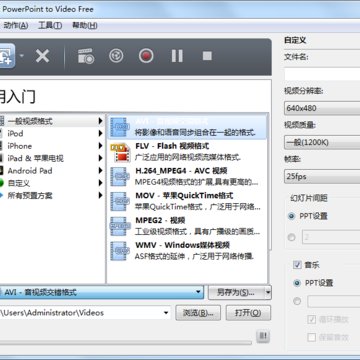Click the WMV format icon
Image resolution: width=360 pixels, height=360 pixels.
[x=120, y=251]
